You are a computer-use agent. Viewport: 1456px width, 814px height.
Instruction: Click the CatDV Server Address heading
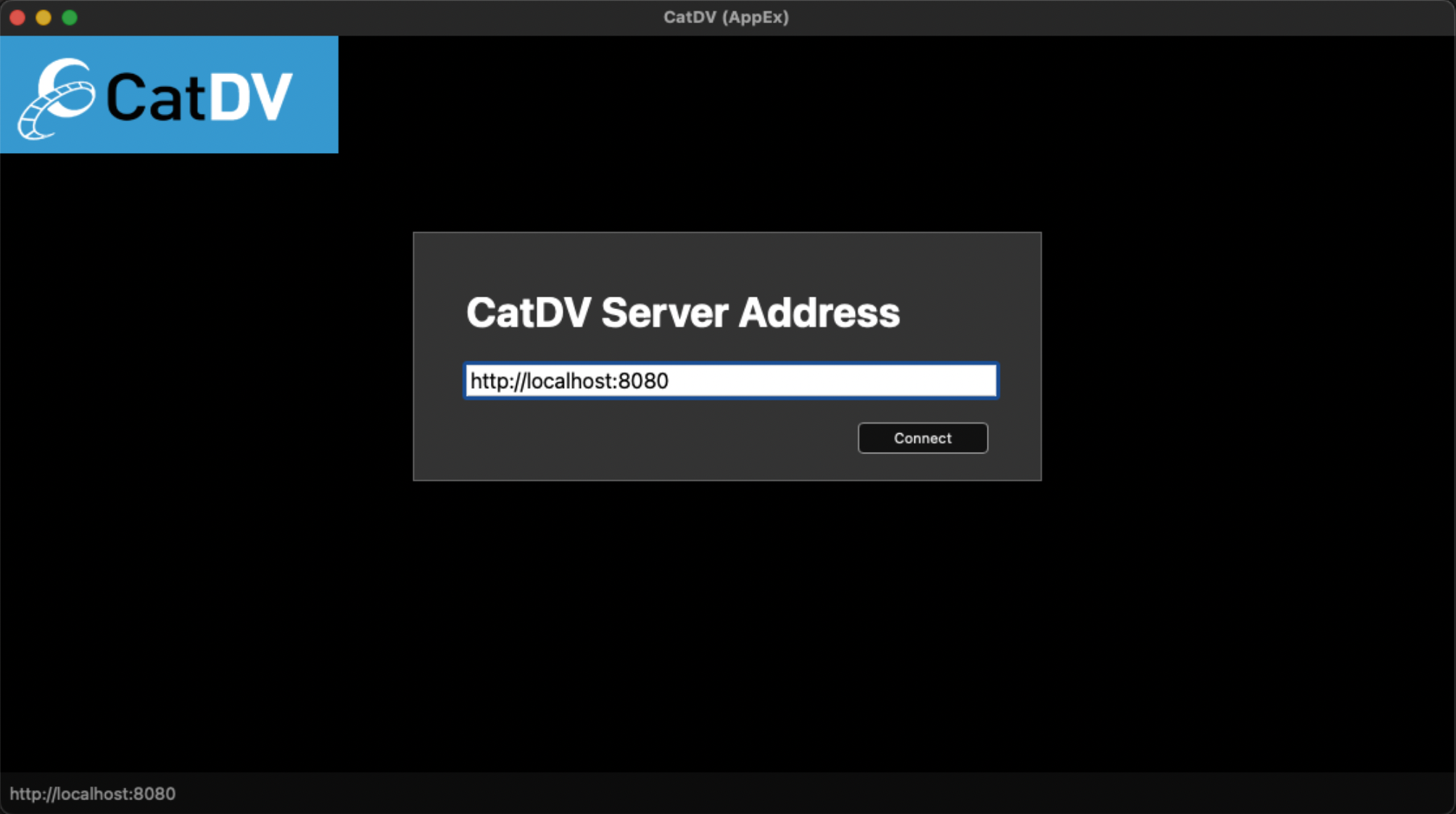pos(682,313)
